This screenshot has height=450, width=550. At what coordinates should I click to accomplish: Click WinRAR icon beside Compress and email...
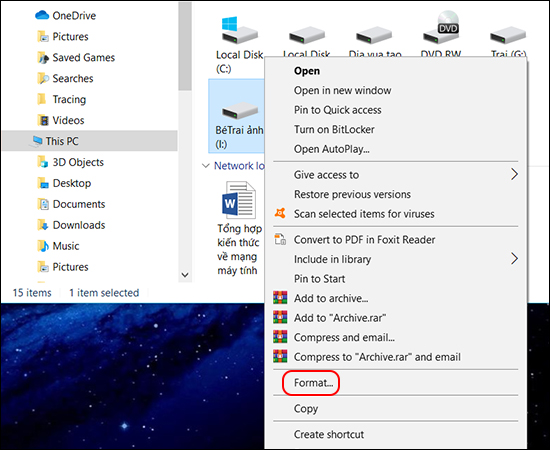[280, 337]
